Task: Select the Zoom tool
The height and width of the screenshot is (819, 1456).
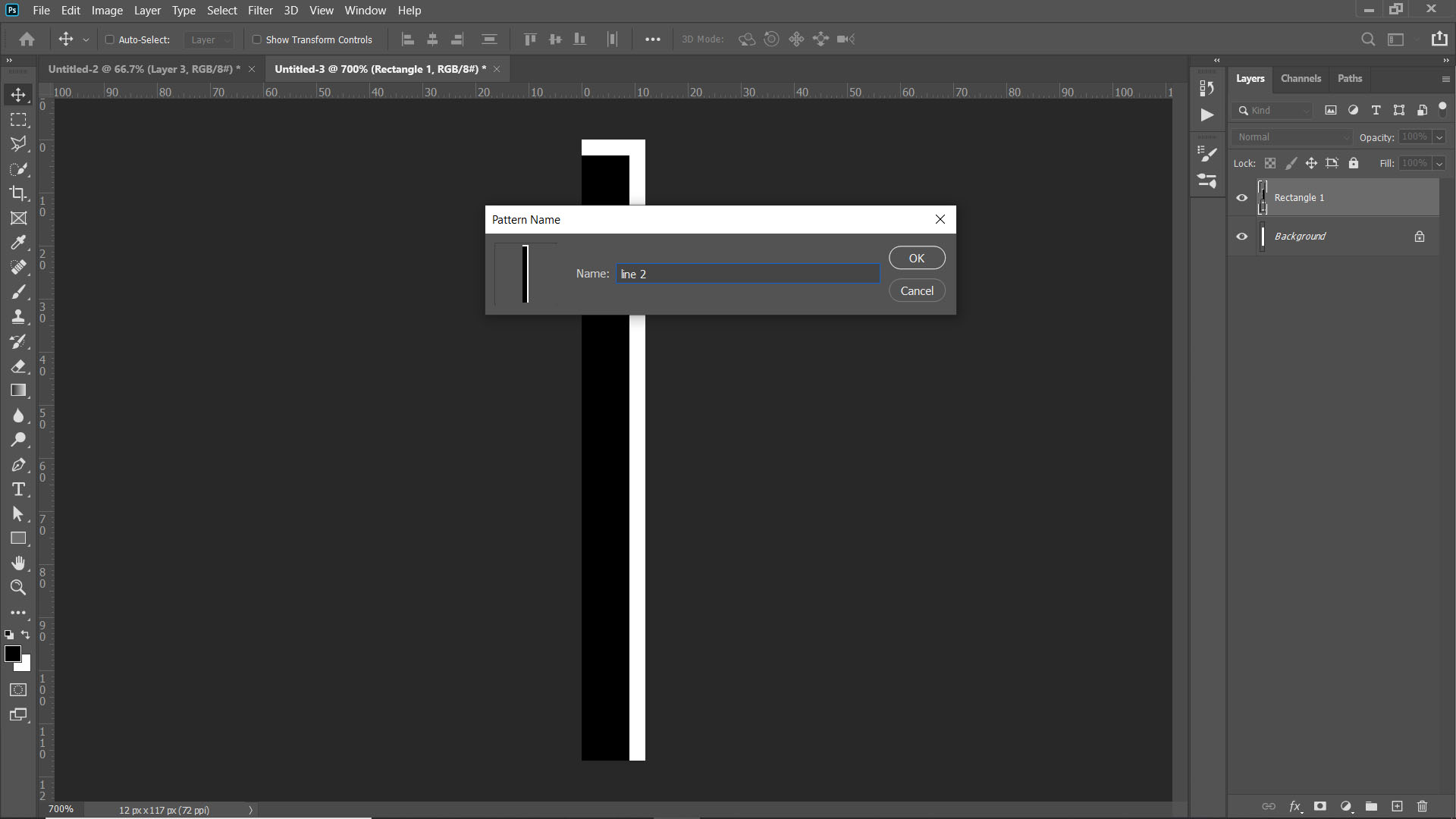Action: [18, 588]
